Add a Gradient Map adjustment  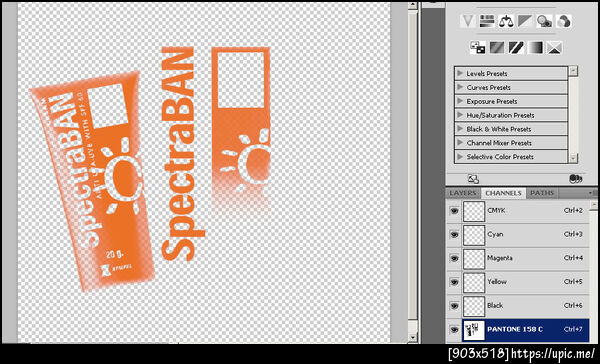pos(535,48)
